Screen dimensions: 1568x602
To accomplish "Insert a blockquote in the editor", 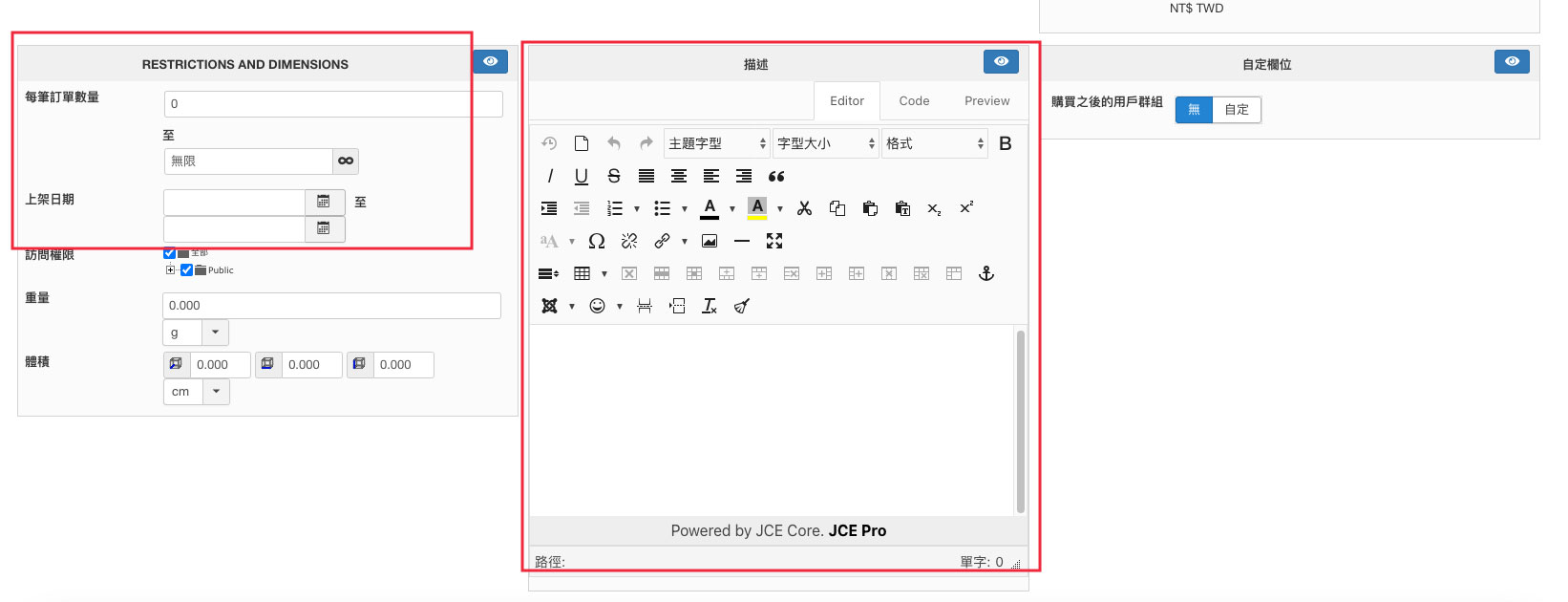I will click(x=776, y=176).
